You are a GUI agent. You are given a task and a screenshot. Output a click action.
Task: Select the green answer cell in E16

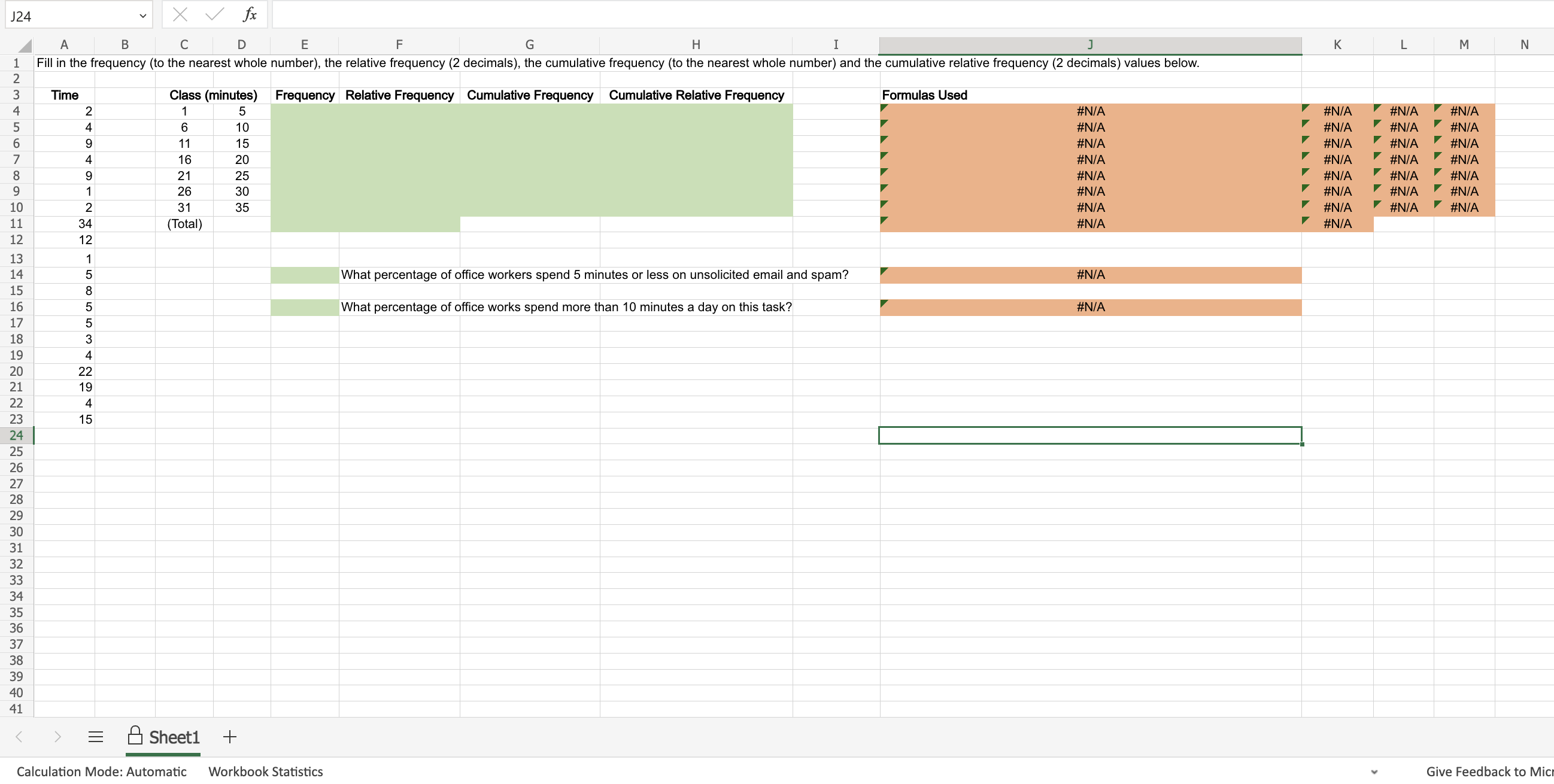(304, 307)
